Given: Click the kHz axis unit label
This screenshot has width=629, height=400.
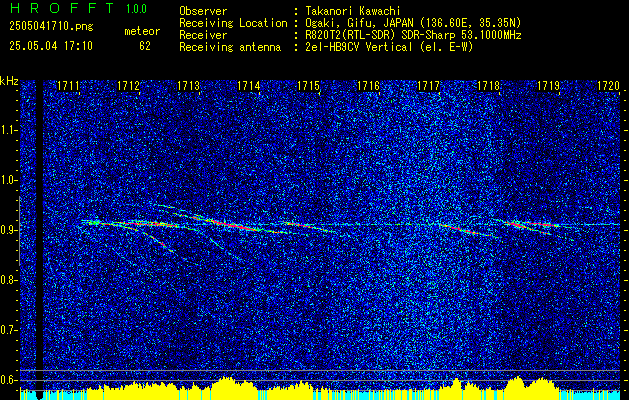Looking at the screenshot, I should 9,81.
